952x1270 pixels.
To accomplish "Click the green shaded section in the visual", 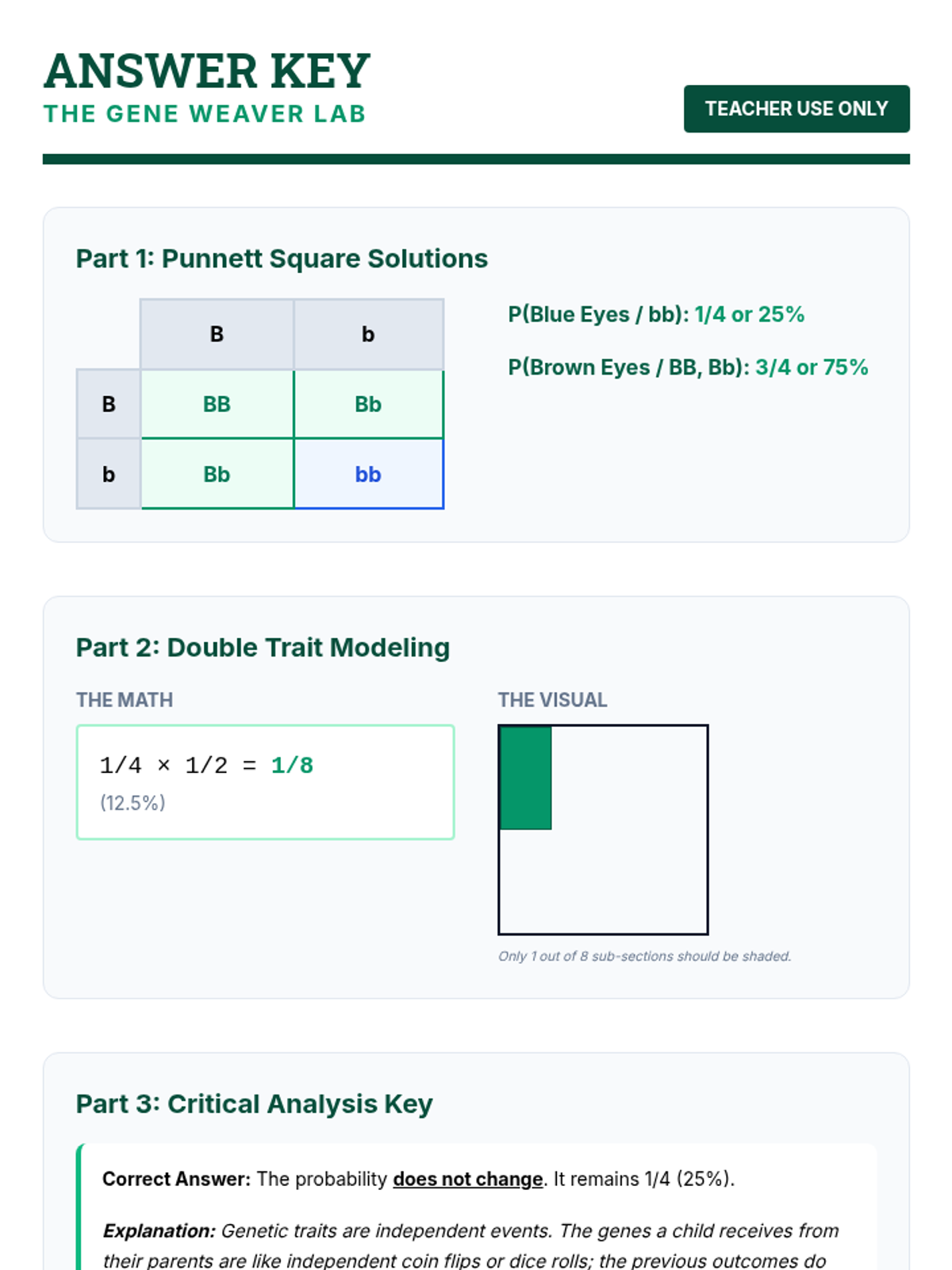I will (x=525, y=778).
